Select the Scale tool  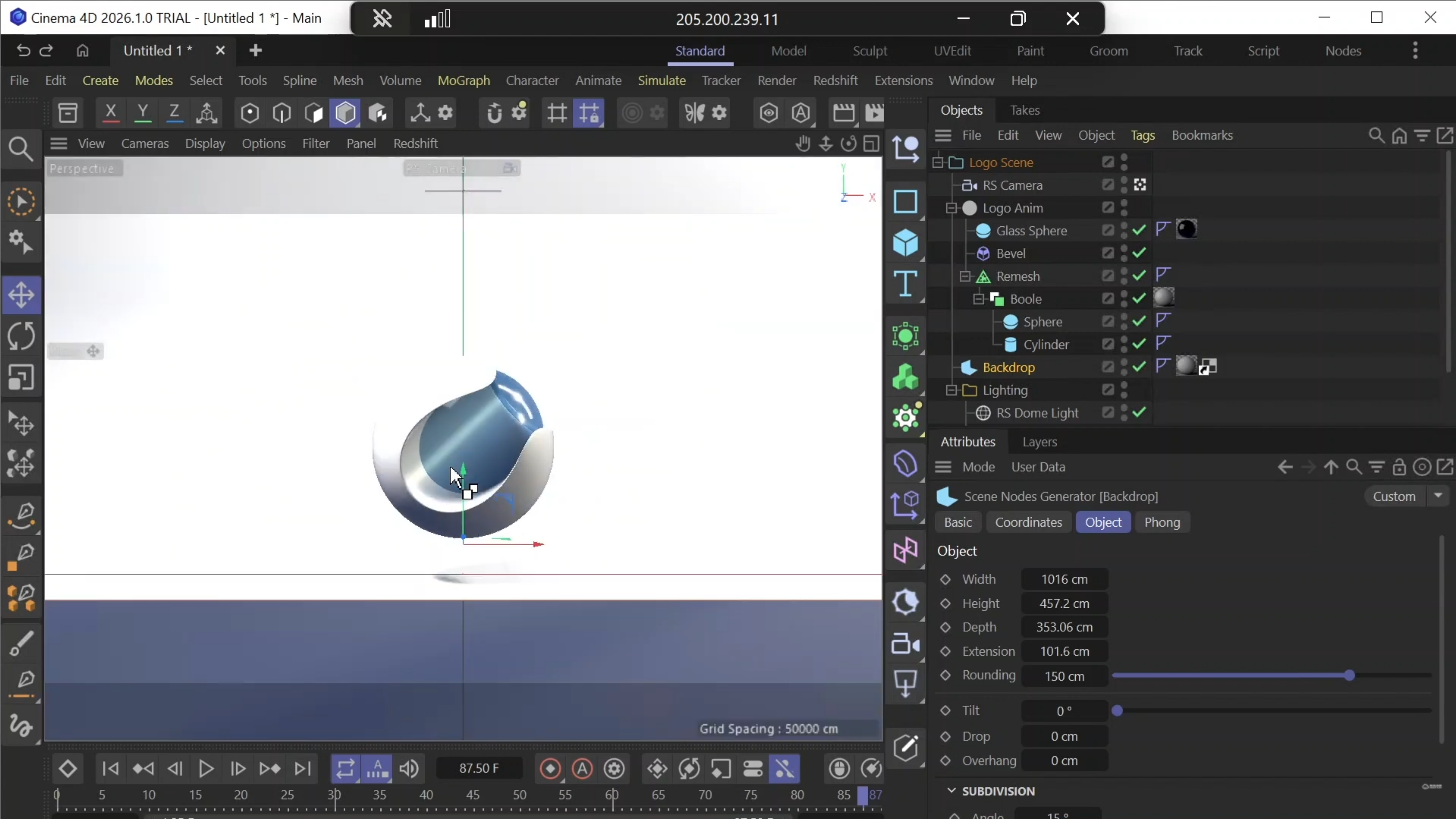[x=22, y=378]
